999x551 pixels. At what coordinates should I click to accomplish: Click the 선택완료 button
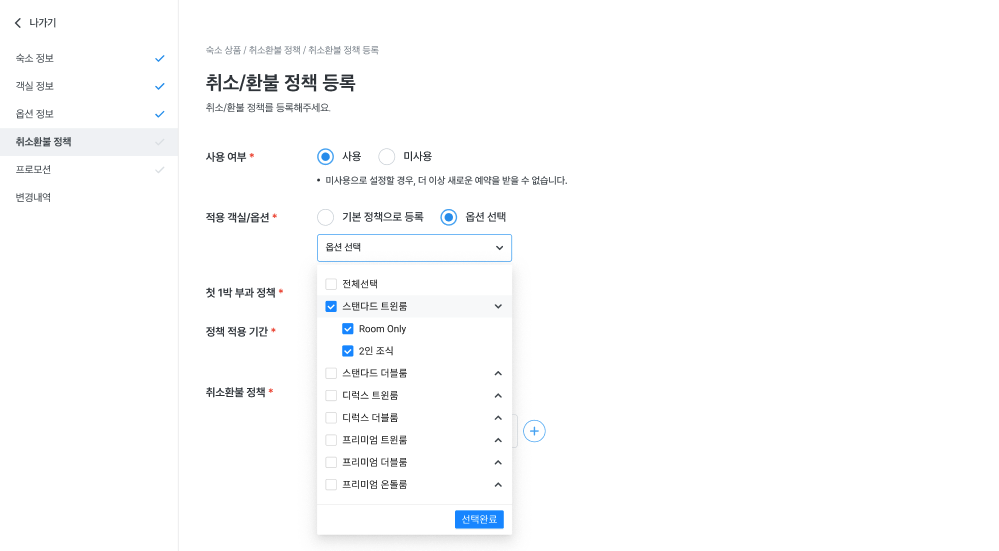479,519
